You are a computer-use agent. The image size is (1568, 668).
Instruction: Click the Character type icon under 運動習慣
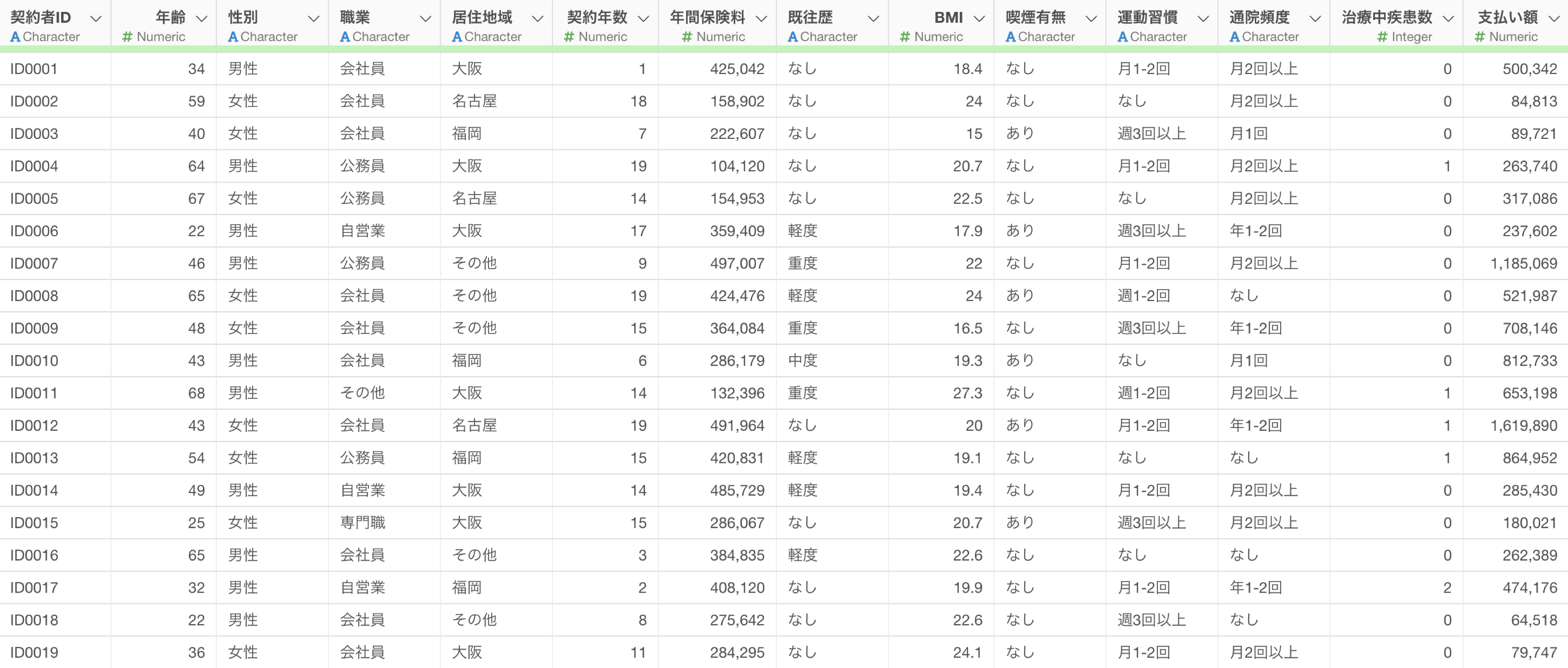click(1123, 37)
